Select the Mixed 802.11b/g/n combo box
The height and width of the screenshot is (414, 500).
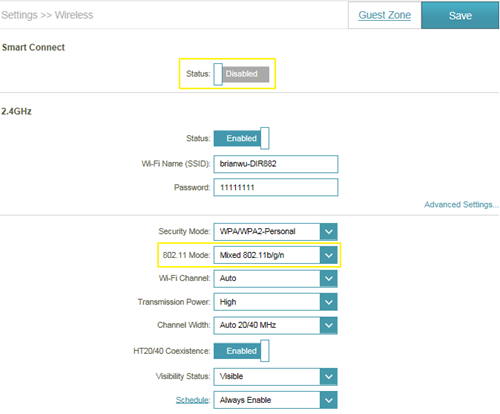click(x=275, y=255)
